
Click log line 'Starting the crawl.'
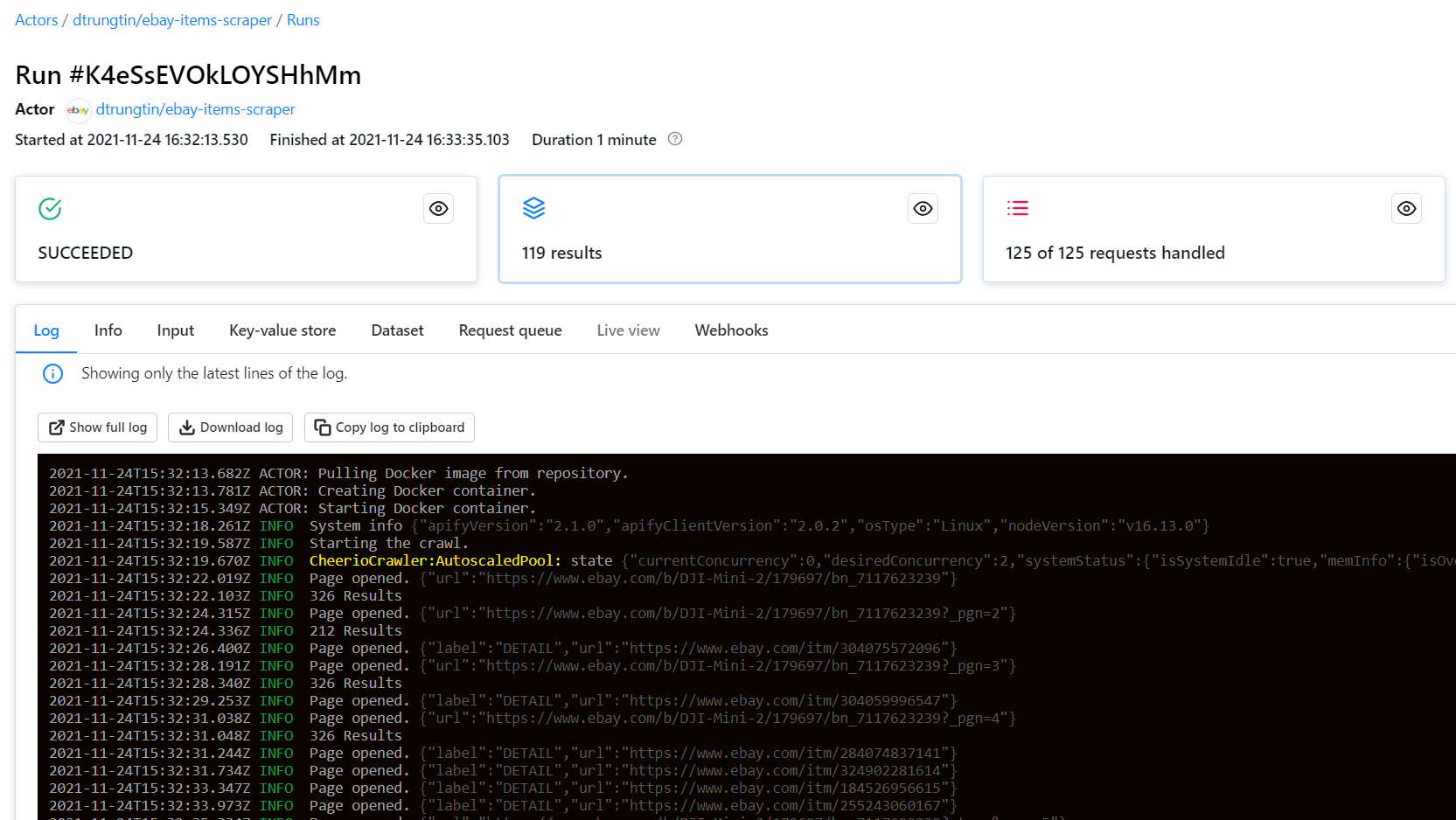coord(389,543)
